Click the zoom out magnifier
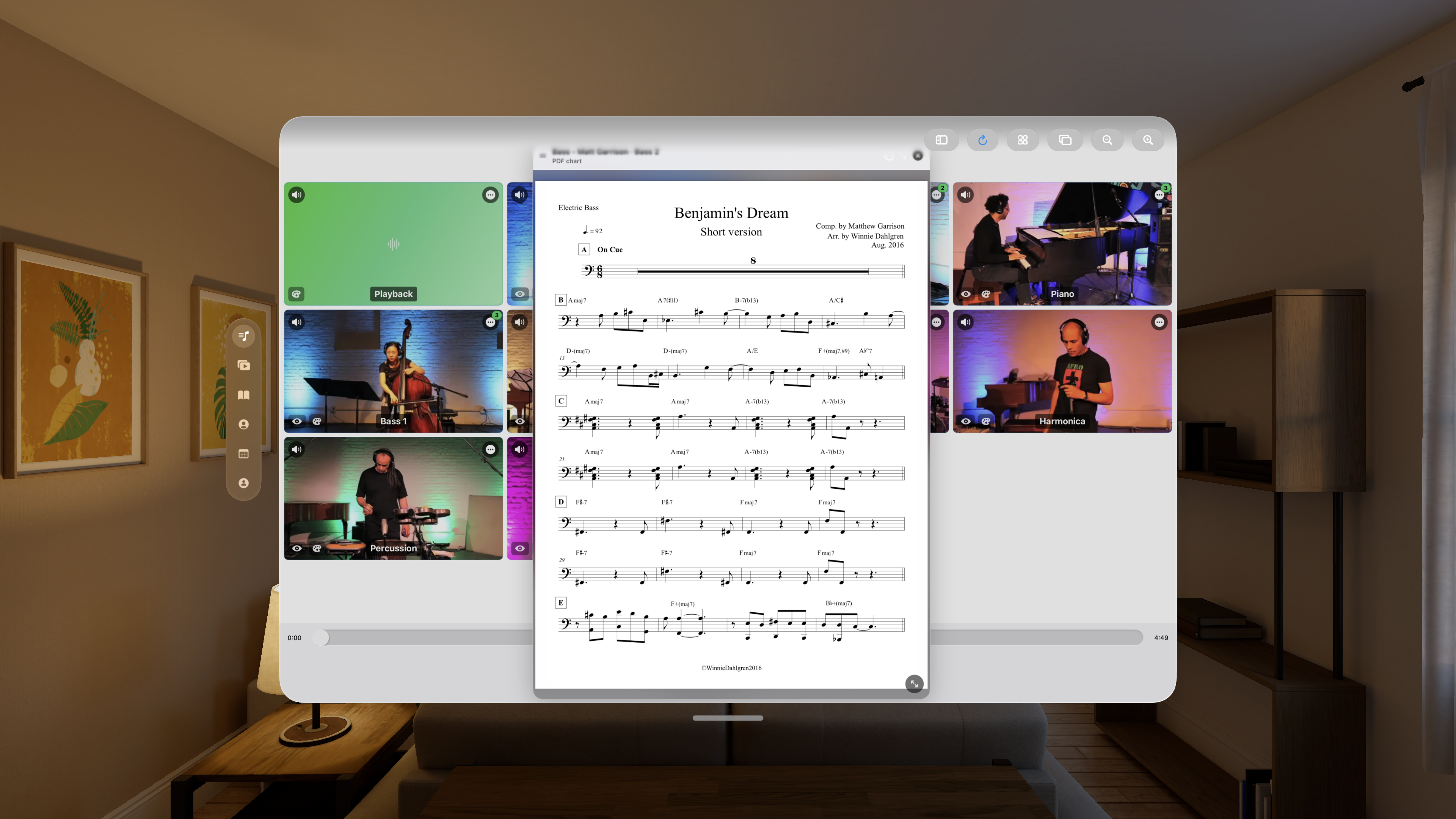This screenshot has width=1456, height=819. pos(1107,140)
